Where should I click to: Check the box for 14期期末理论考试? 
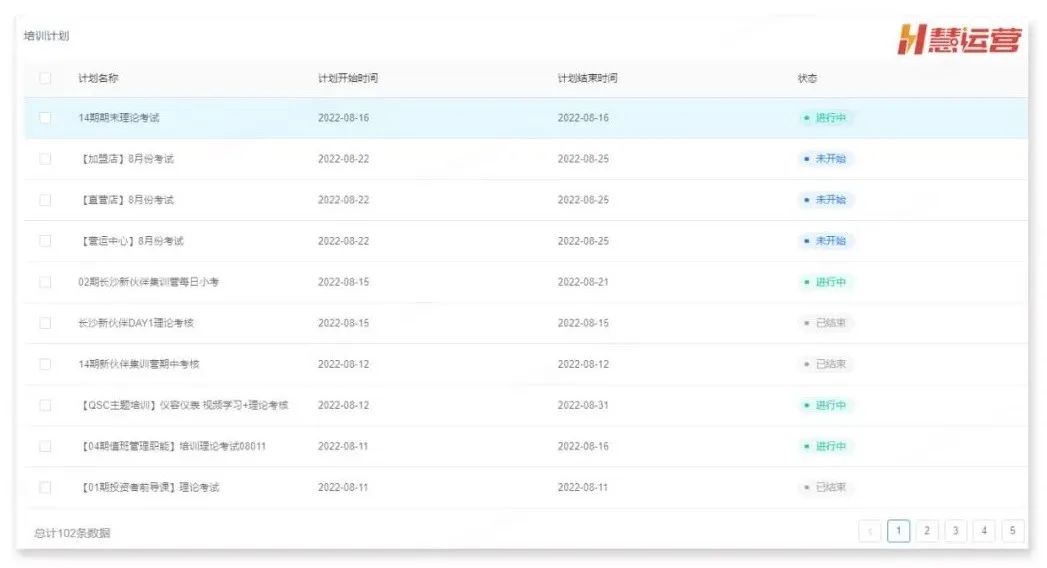click(45, 118)
